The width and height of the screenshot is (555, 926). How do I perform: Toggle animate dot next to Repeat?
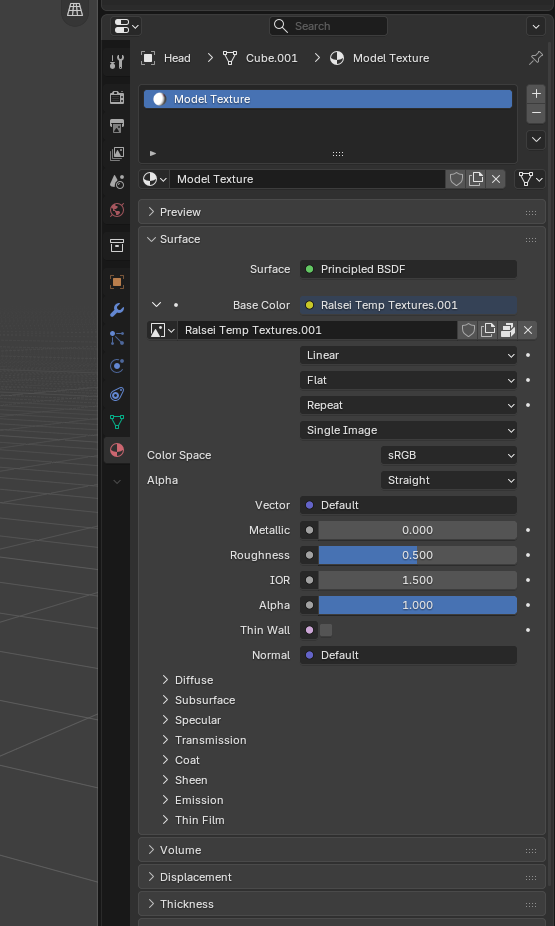click(x=528, y=405)
